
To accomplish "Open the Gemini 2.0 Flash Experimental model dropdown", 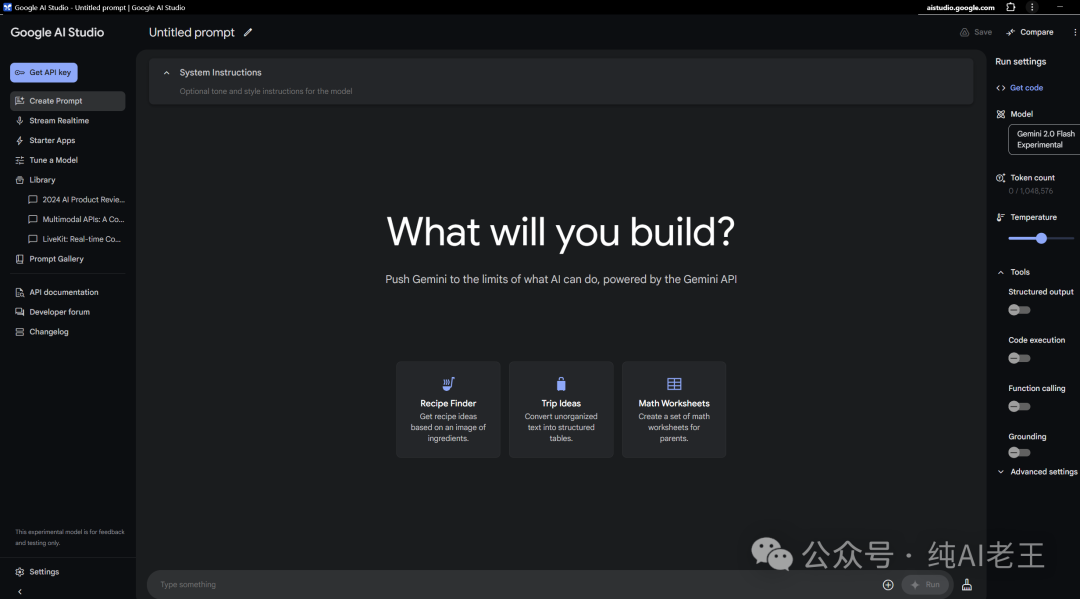I will point(1044,139).
